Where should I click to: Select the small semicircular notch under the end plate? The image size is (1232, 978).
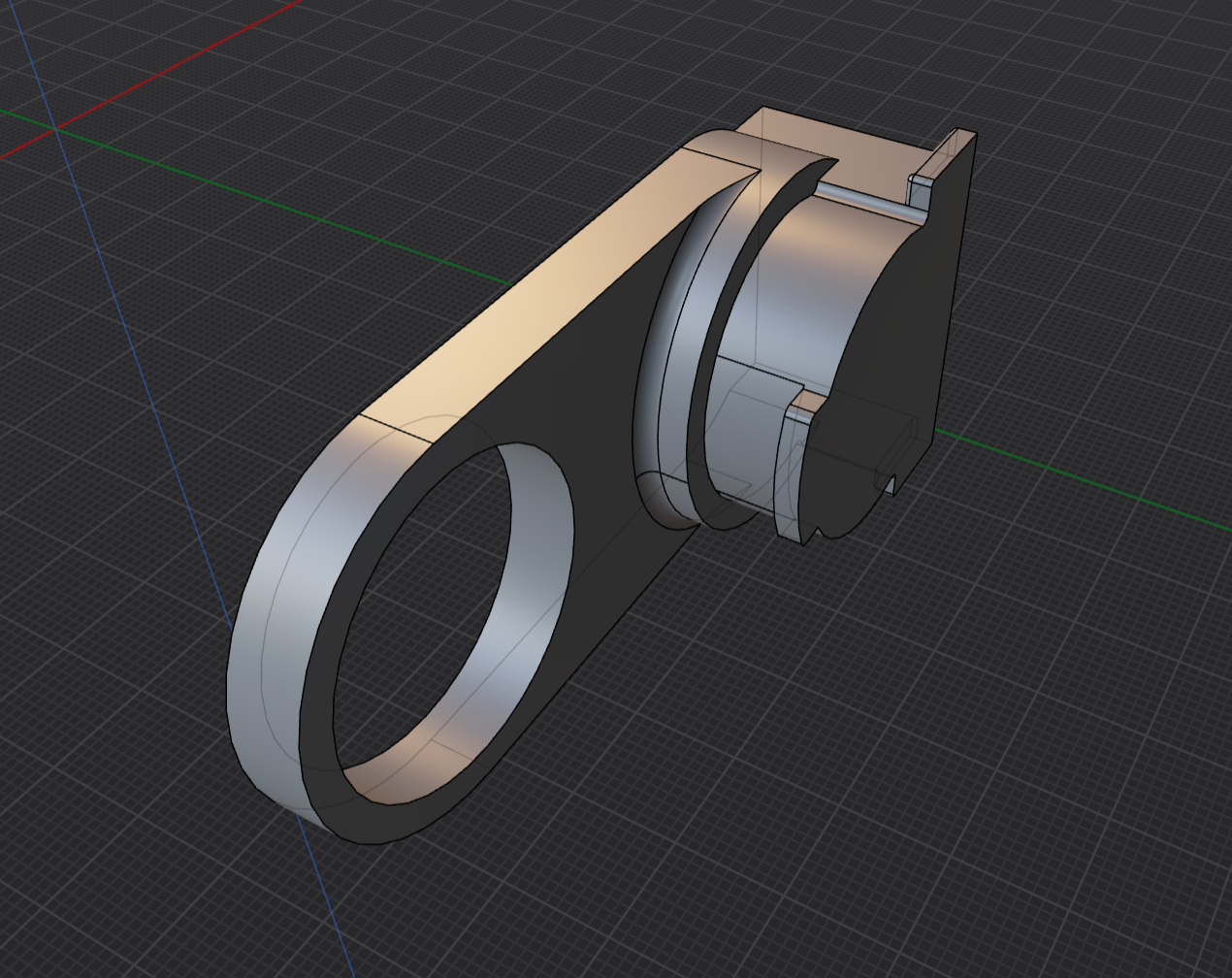[827, 530]
